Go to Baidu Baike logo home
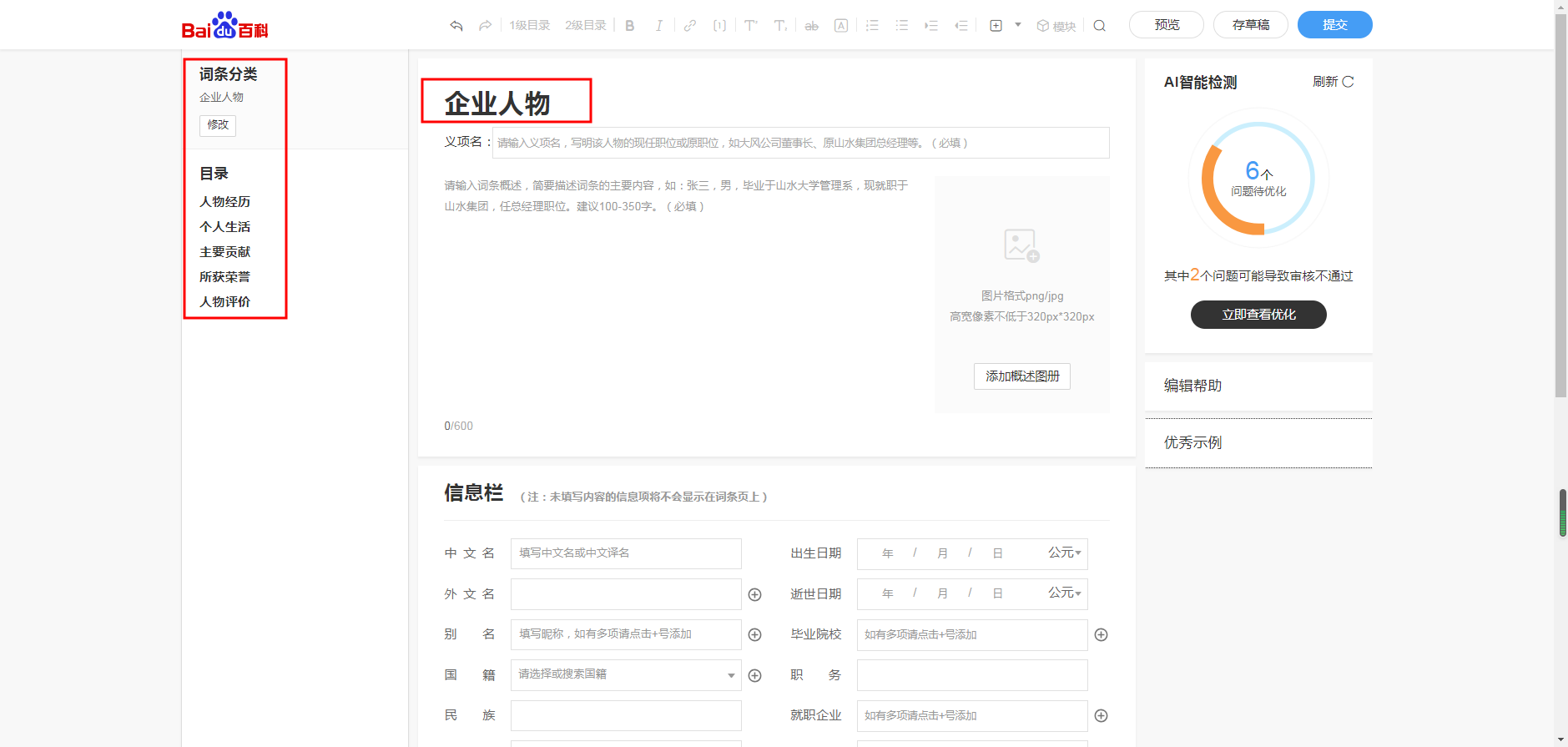Viewport: 1568px width, 747px height. click(x=225, y=26)
